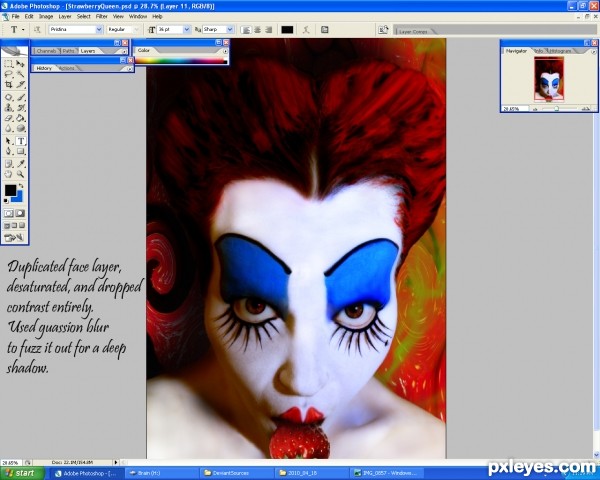This screenshot has height=480, width=600.
Task: Open the font size dropdown
Action: pyautogui.click(x=187, y=29)
